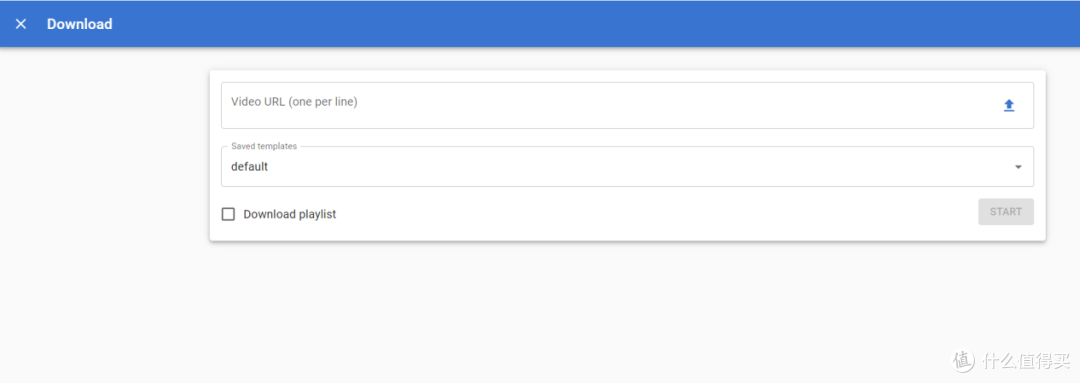
Task: Select the 'default' template value text
Action: [x=249, y=167]
